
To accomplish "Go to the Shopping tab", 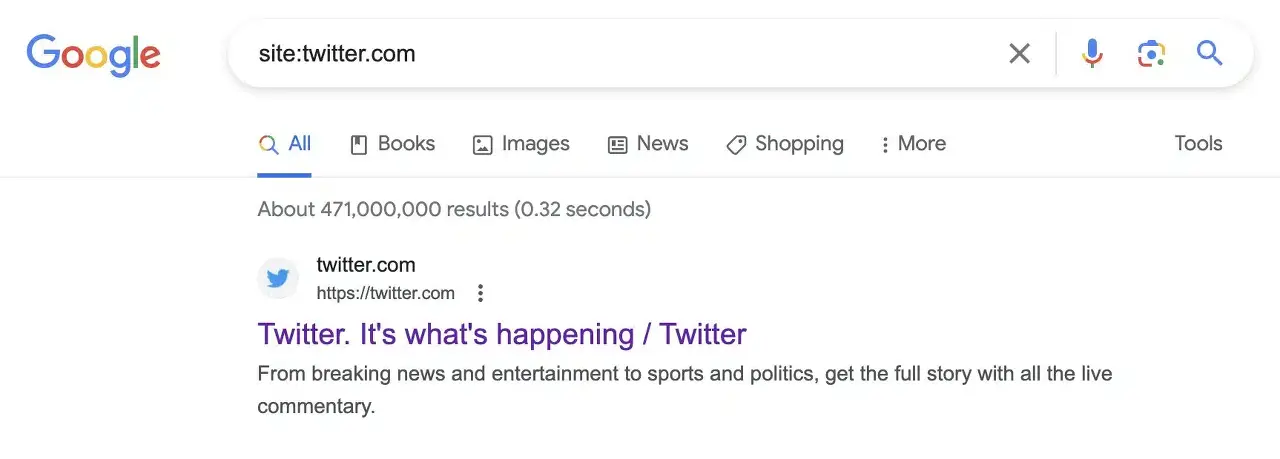I will 785,144.
